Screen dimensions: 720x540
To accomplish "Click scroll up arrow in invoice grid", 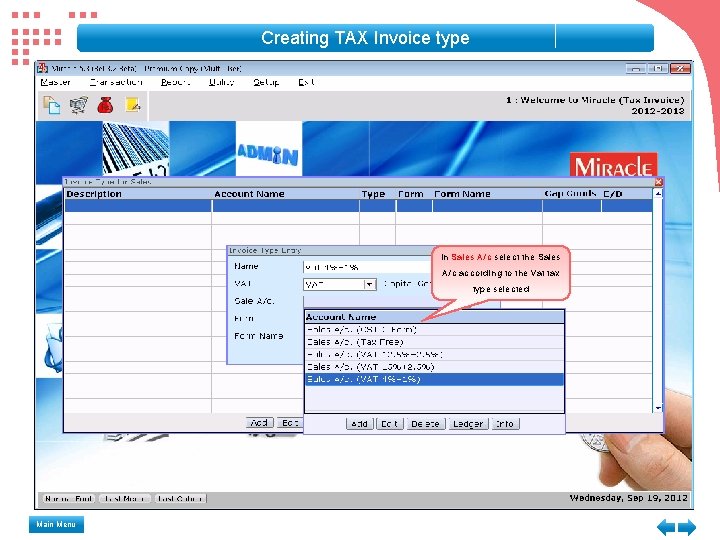I will (658, 194).
